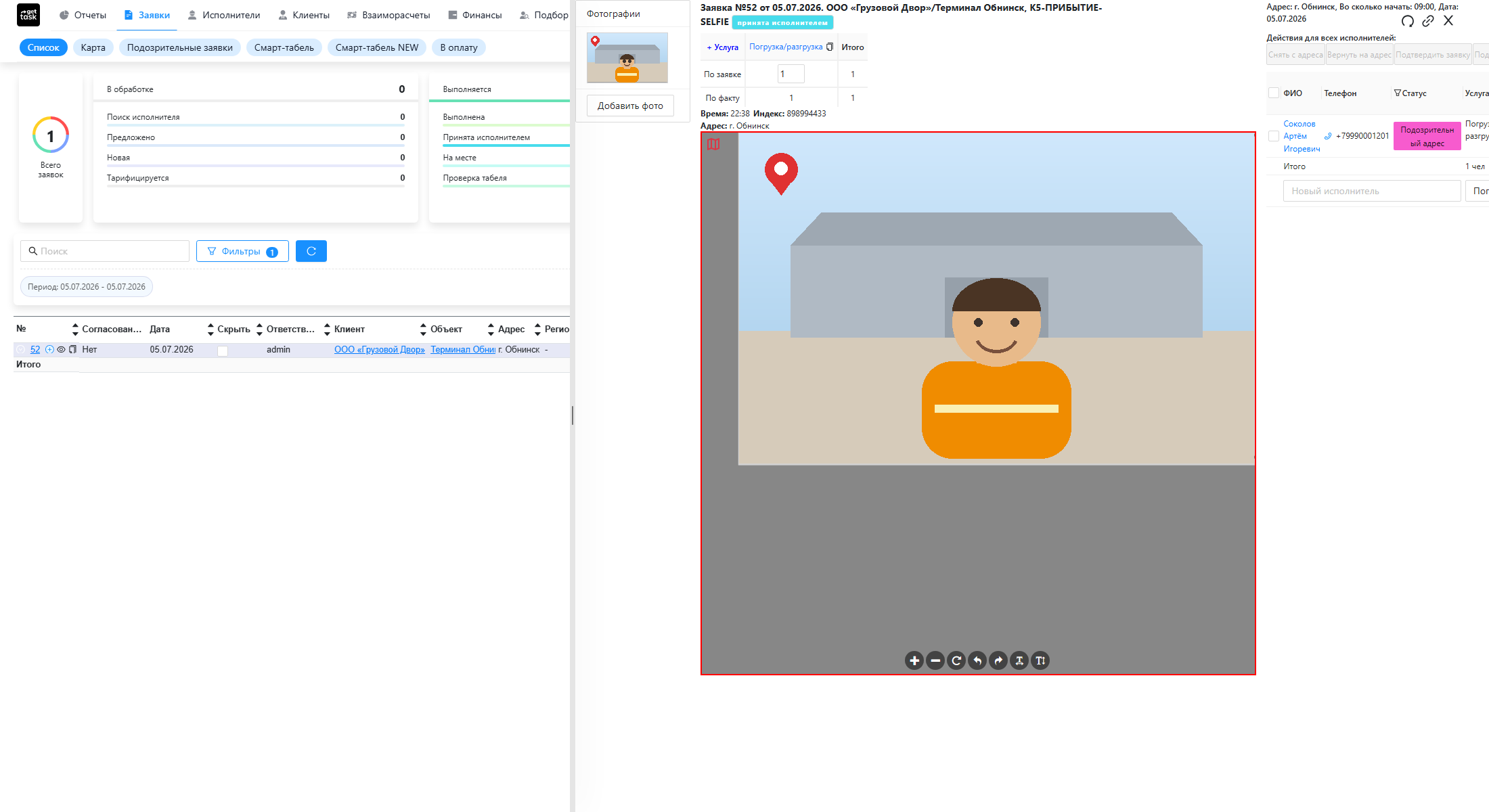Open ООО «Грузовой Двор» client link
This screenshot has height=812, width=1489.
pos(380,350)
